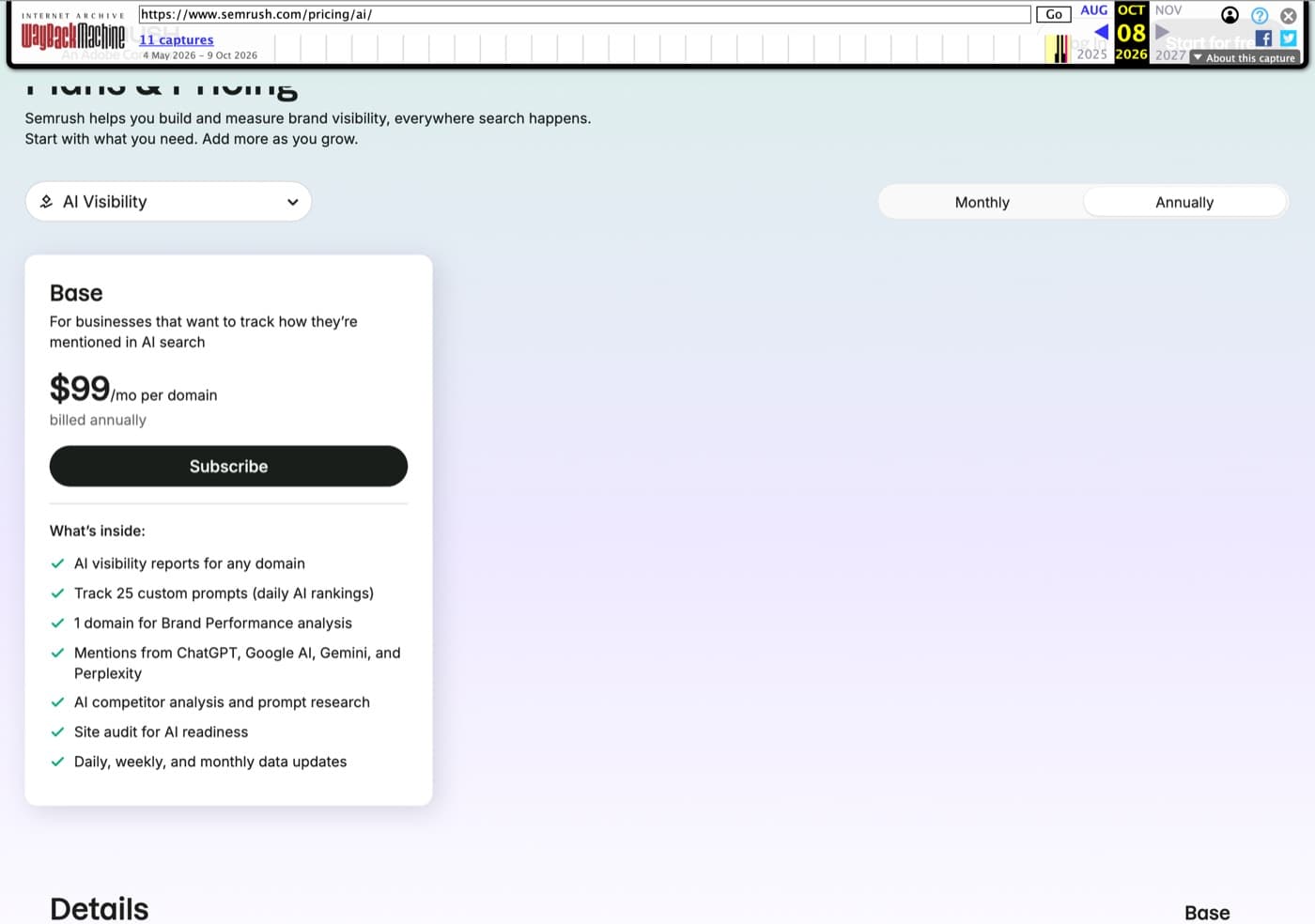Subscribe to the Base plan

pyautogui.click(x=228, y=467)
